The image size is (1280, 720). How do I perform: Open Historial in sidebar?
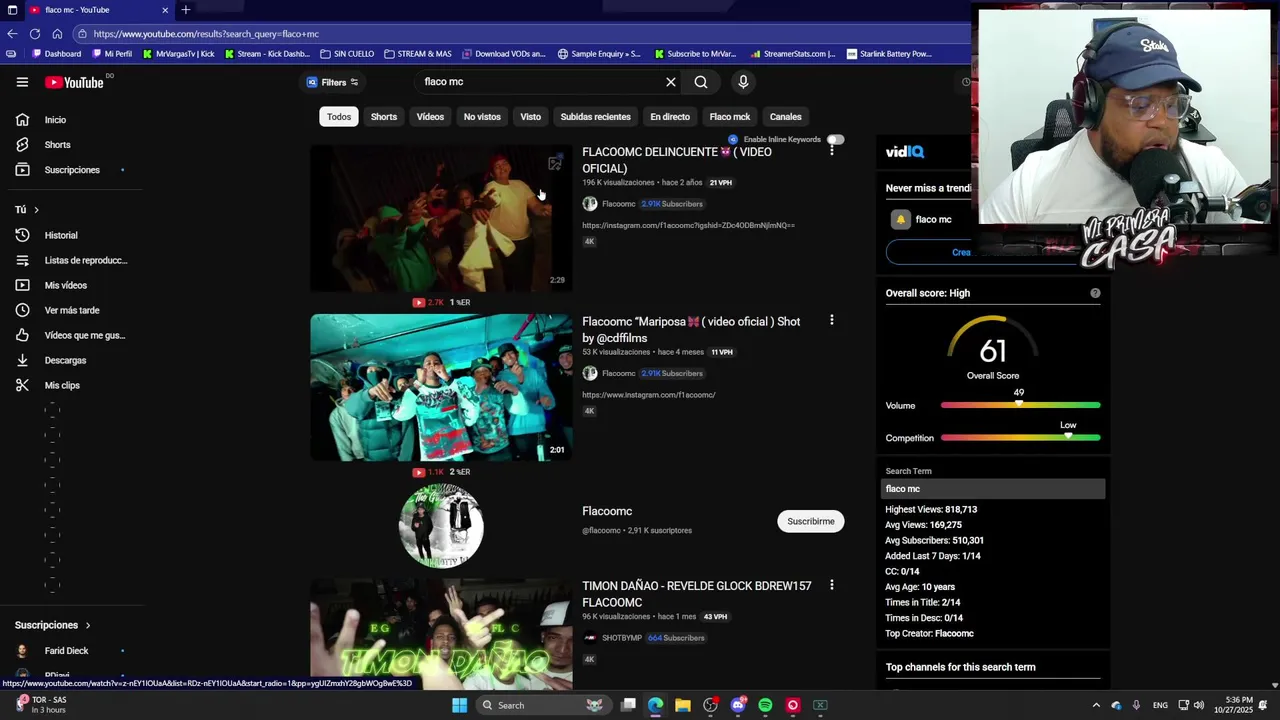[x=61, y=235]
